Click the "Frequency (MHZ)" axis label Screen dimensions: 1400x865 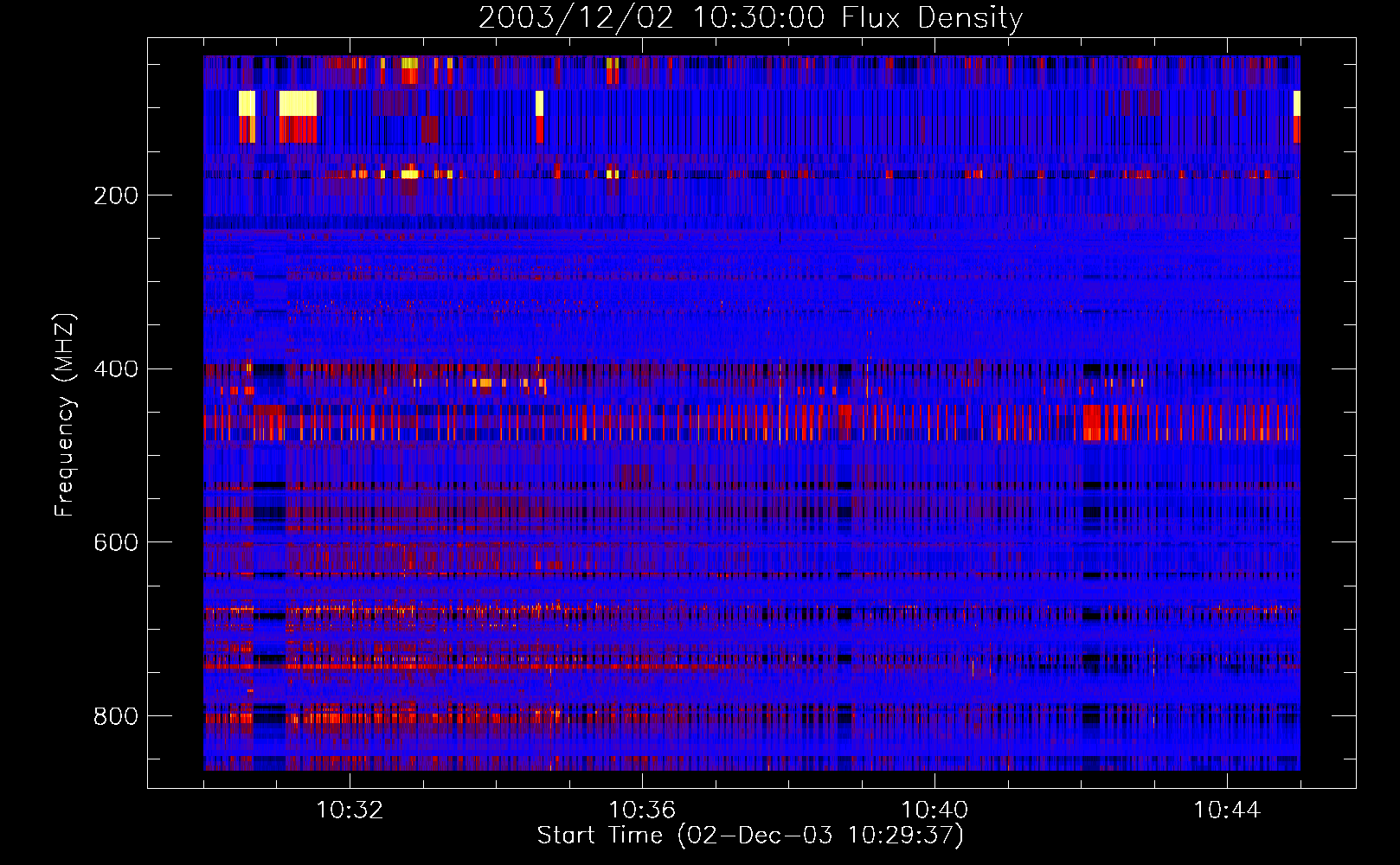(64, 414)
